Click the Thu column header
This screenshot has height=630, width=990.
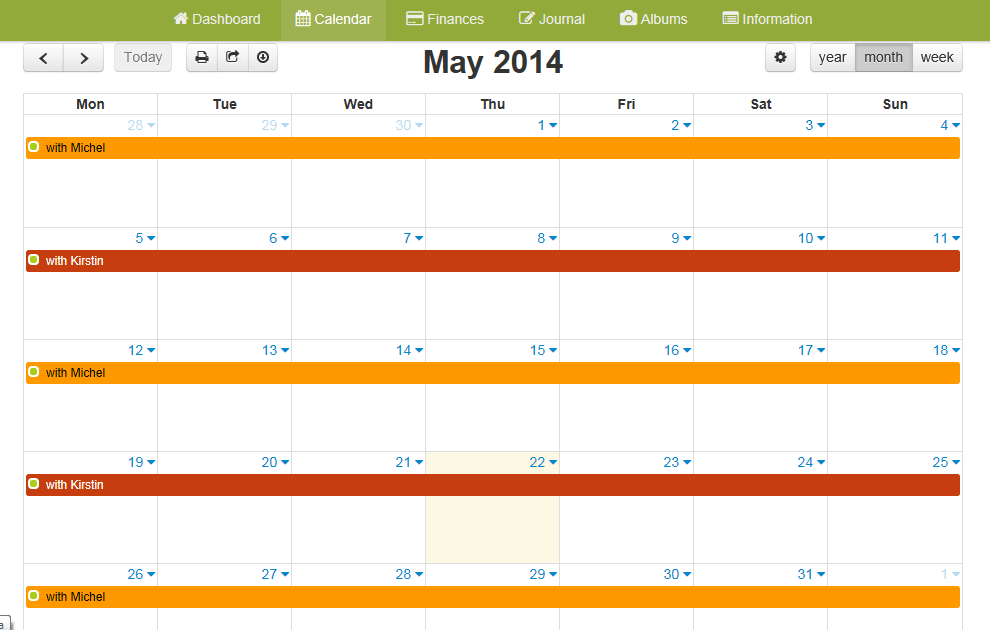coord(492,104)
